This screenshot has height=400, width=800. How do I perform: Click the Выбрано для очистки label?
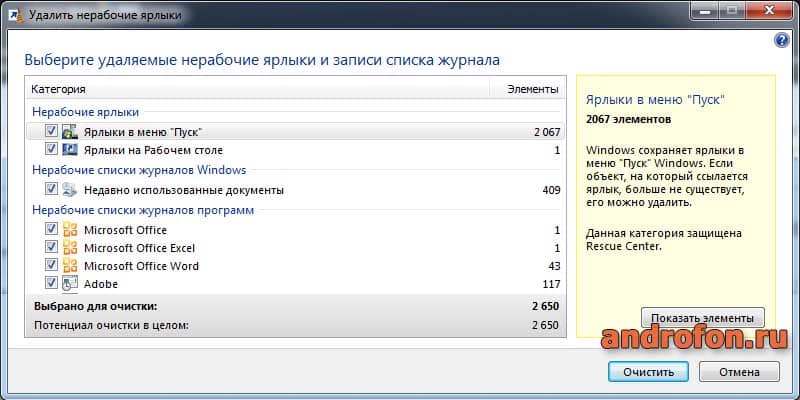tap(96, 307)
